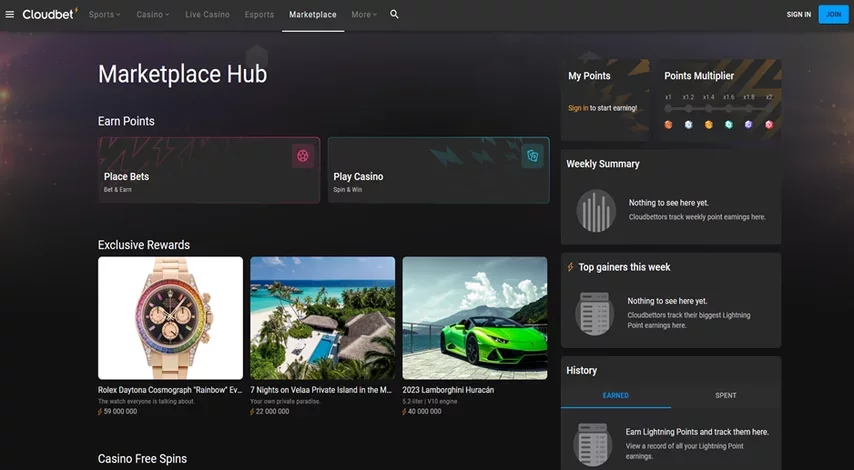Click the lightning icon beside 22 000 000

(252, 412)
